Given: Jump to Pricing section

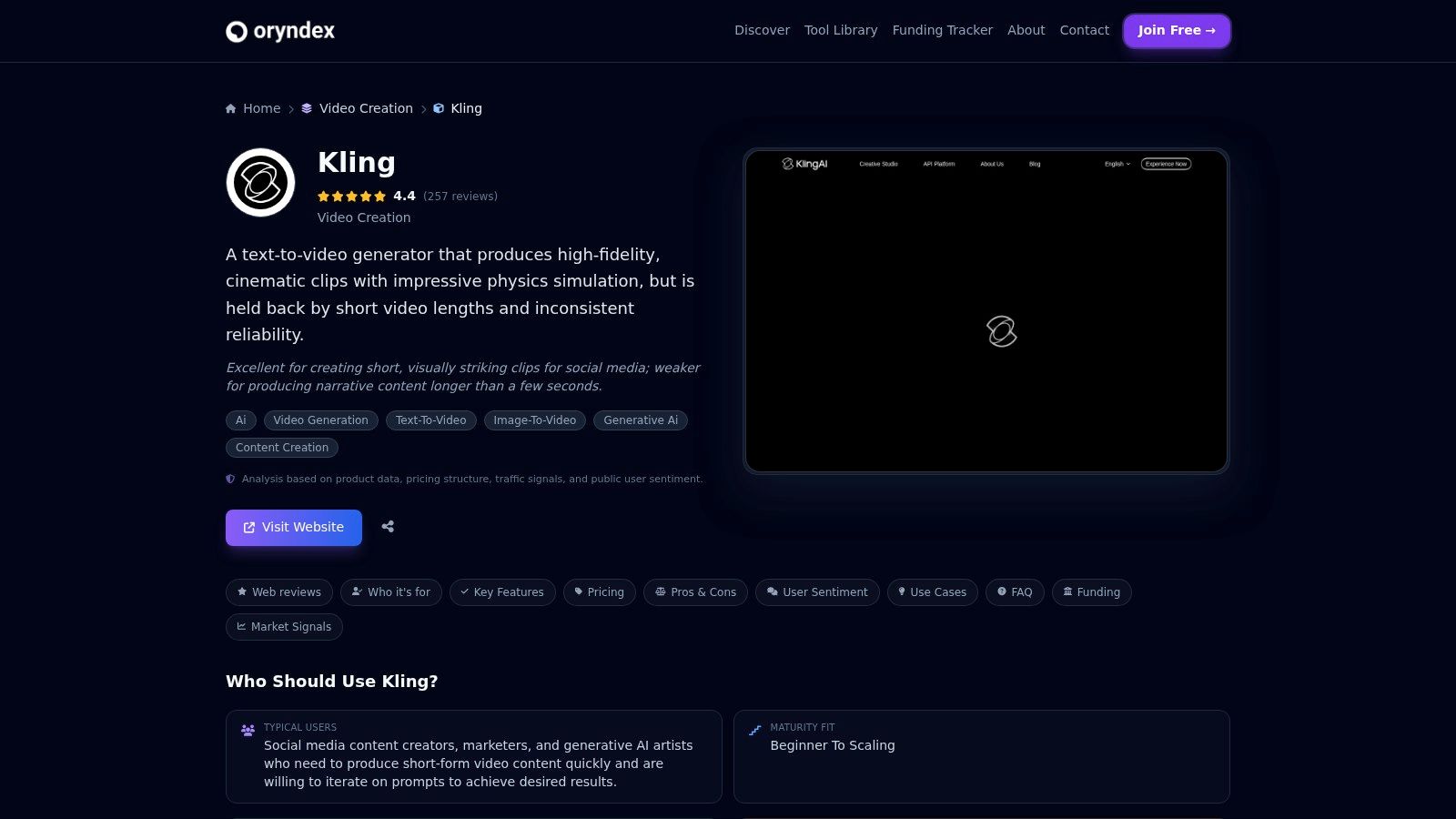Looking at the screenshot, I should (600, 592).
